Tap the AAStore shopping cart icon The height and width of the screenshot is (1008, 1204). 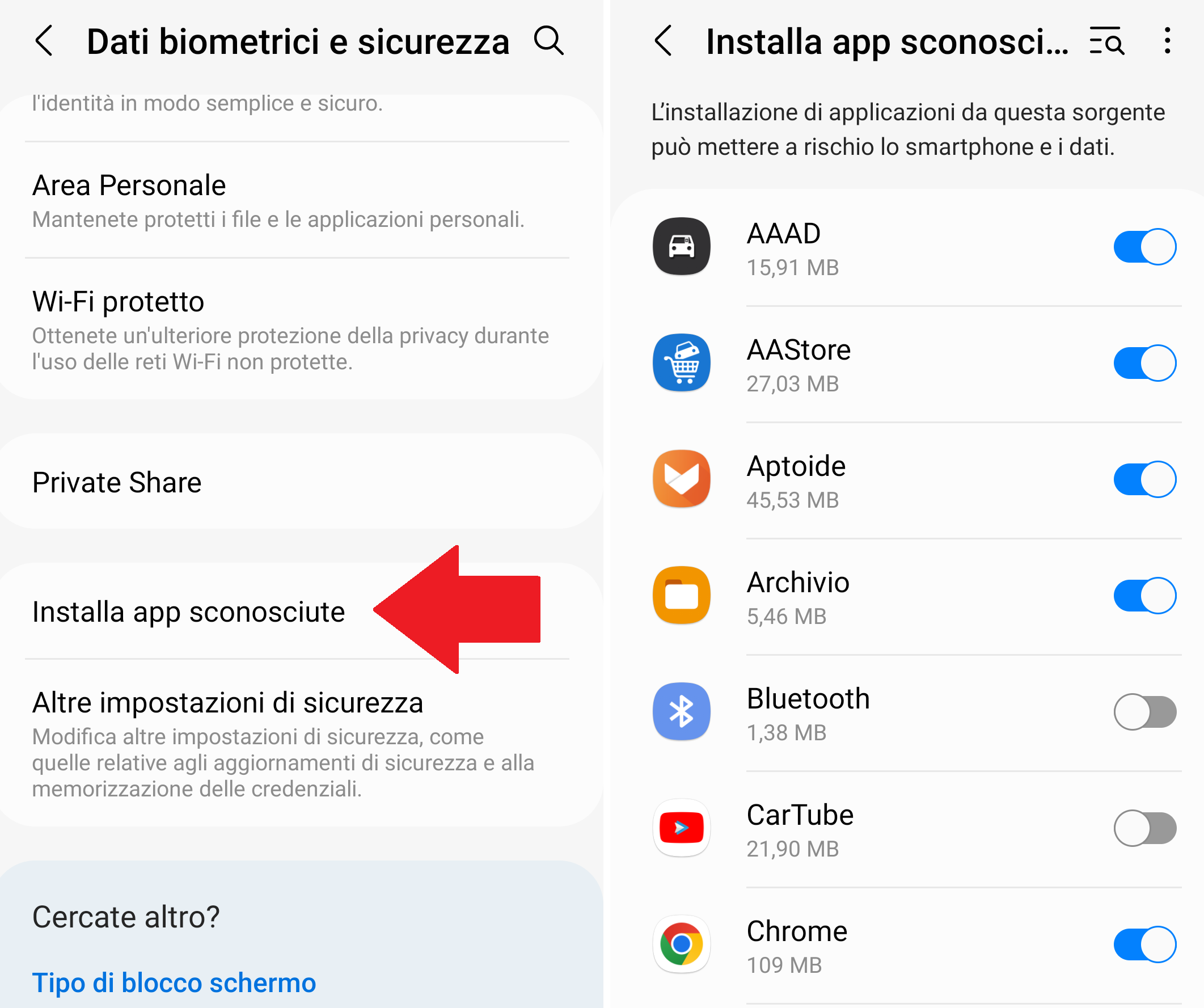[681, 363]
